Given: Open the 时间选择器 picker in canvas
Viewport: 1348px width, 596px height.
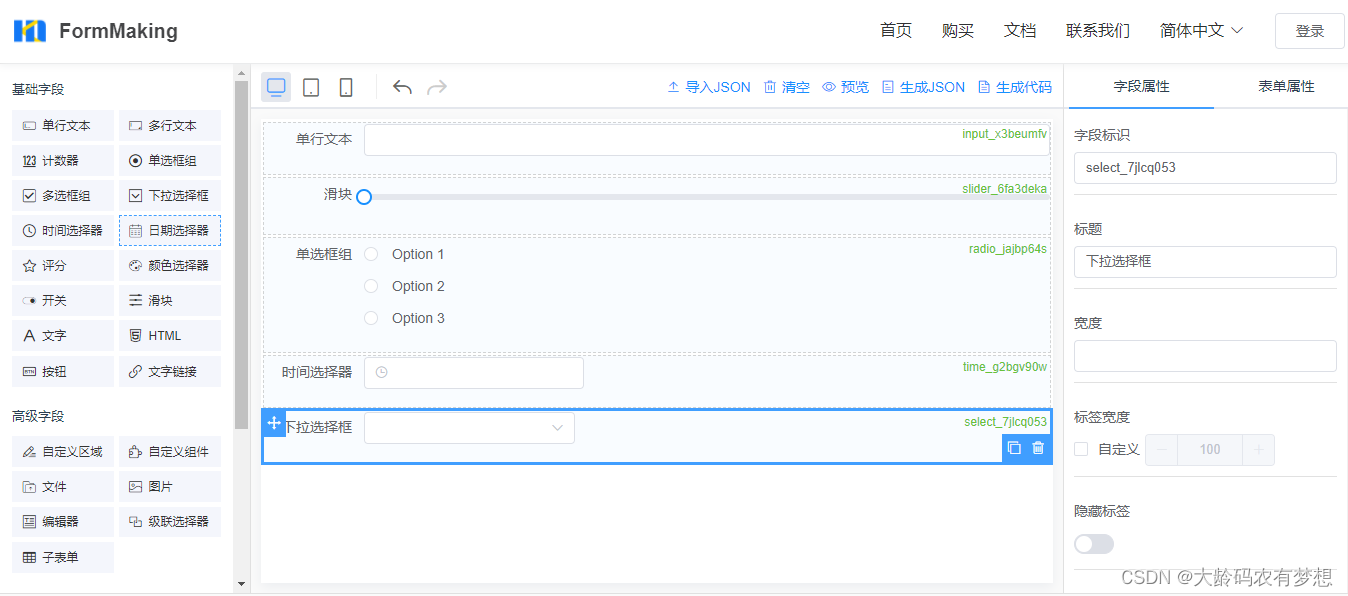Looking at the screenshot, I should 473,373.
